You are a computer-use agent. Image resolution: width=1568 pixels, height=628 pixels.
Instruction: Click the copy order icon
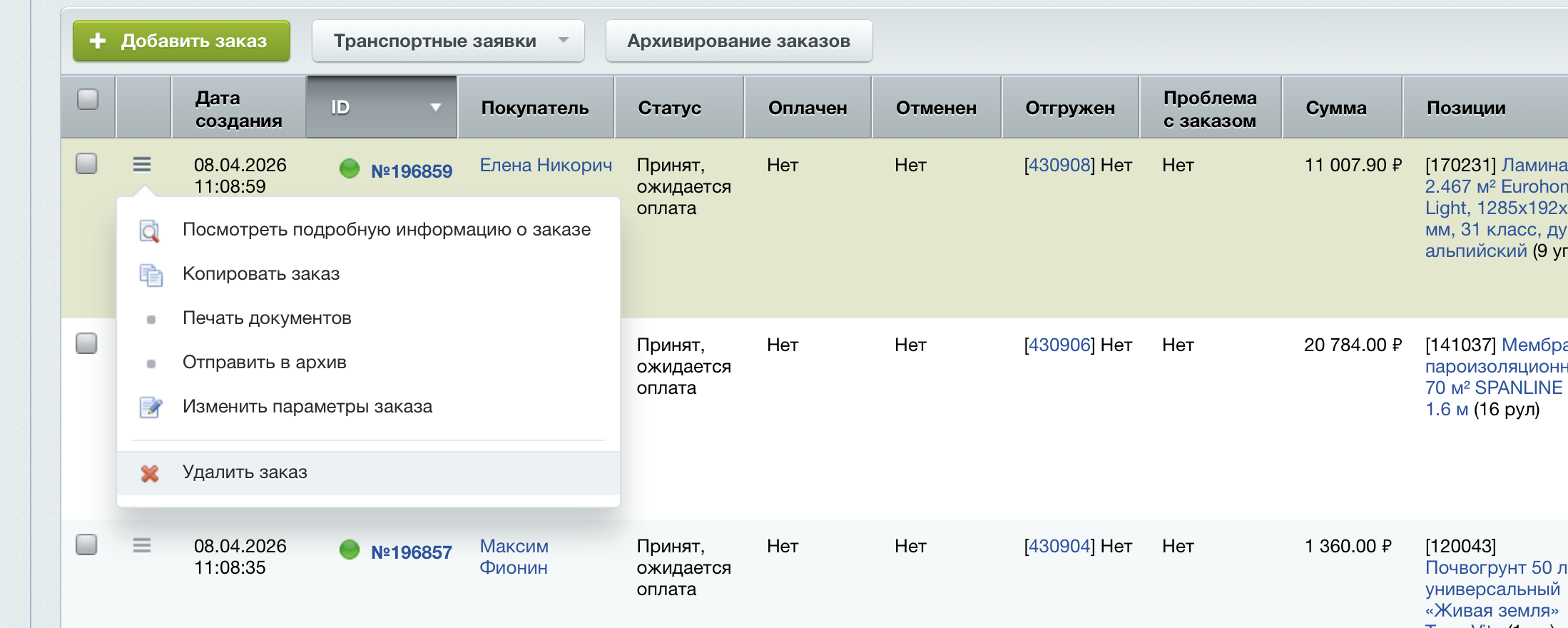pos(151,275)
